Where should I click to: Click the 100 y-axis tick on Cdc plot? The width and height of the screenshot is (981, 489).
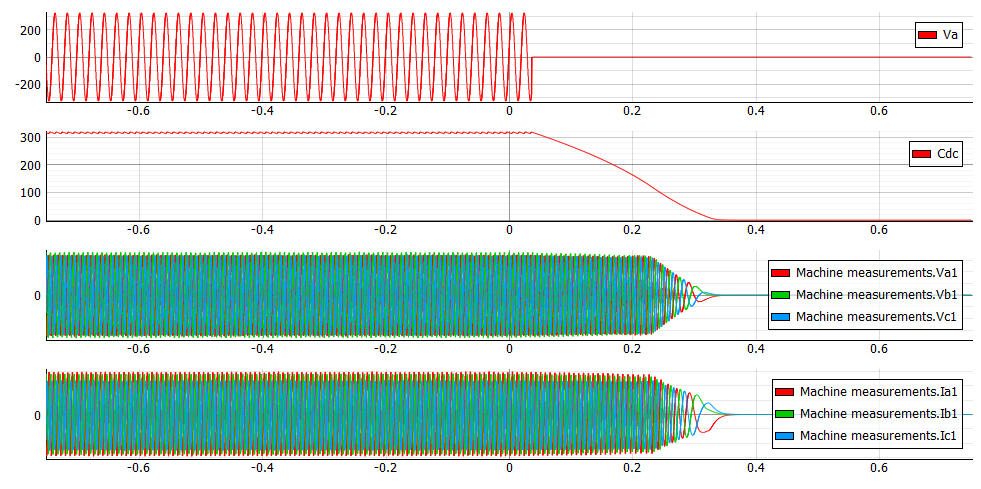29,192
